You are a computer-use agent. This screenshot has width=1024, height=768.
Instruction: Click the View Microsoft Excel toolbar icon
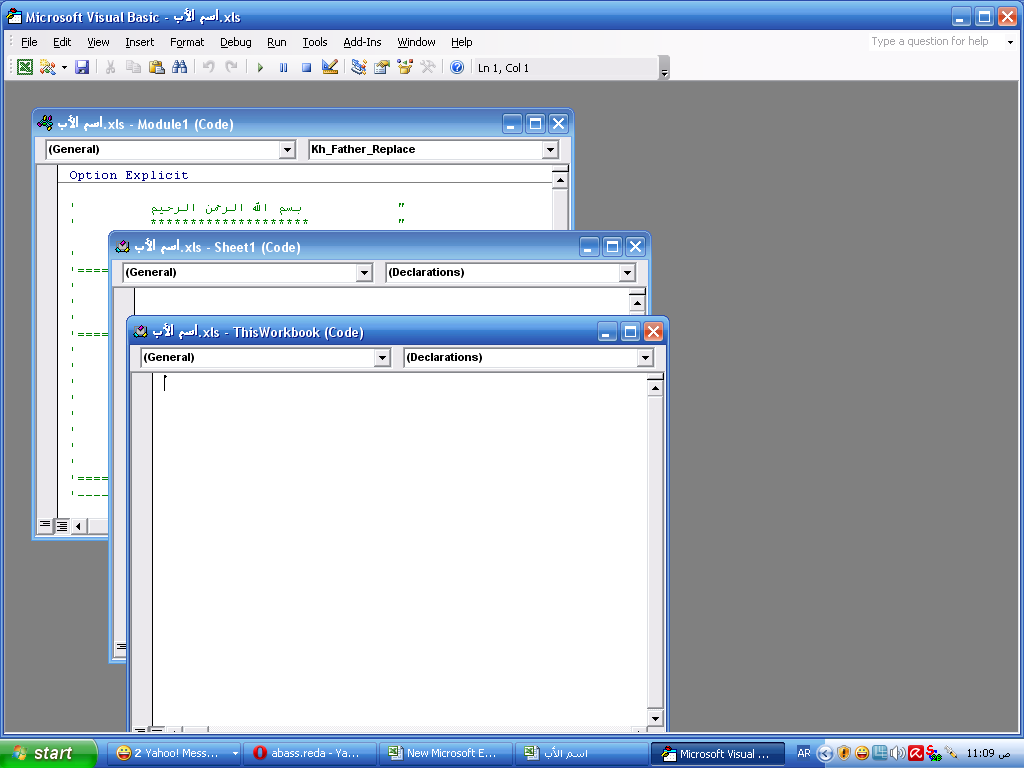[25, 67]
